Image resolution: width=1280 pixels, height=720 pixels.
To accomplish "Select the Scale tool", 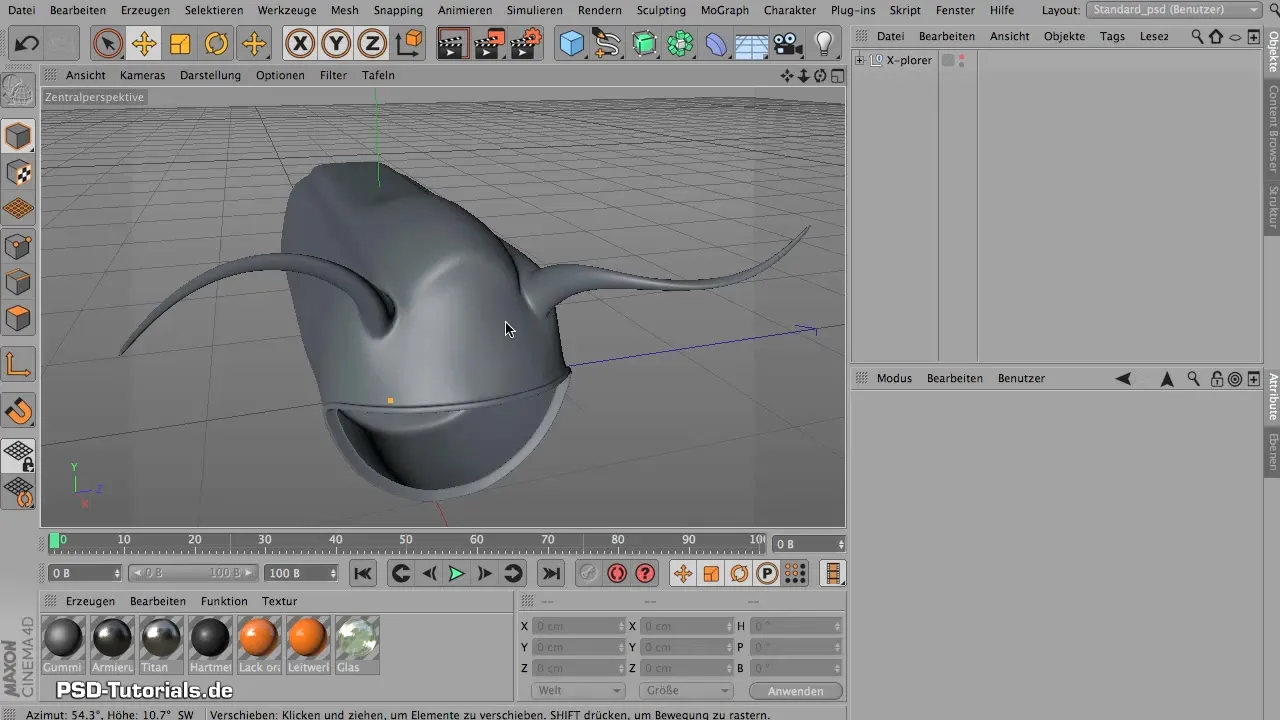I will coord(180,44).
